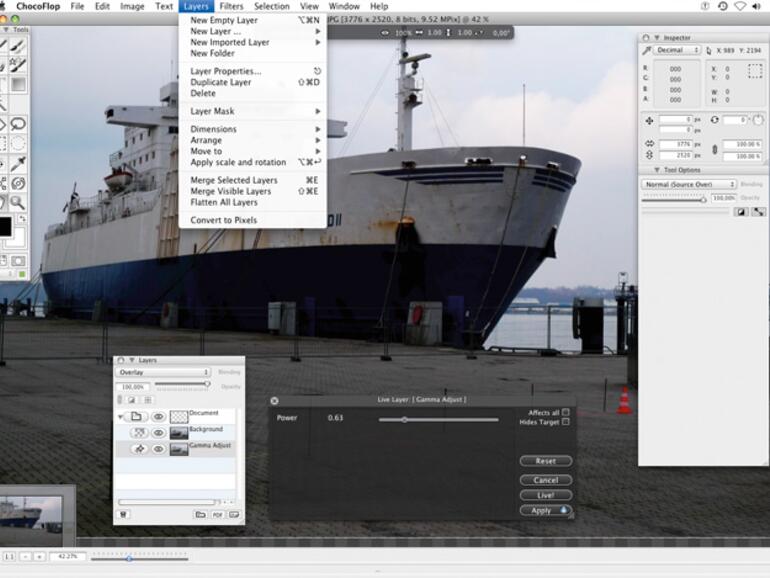Click the Cancel button
This screenshot has height=578, width=770.
(545, 480)
